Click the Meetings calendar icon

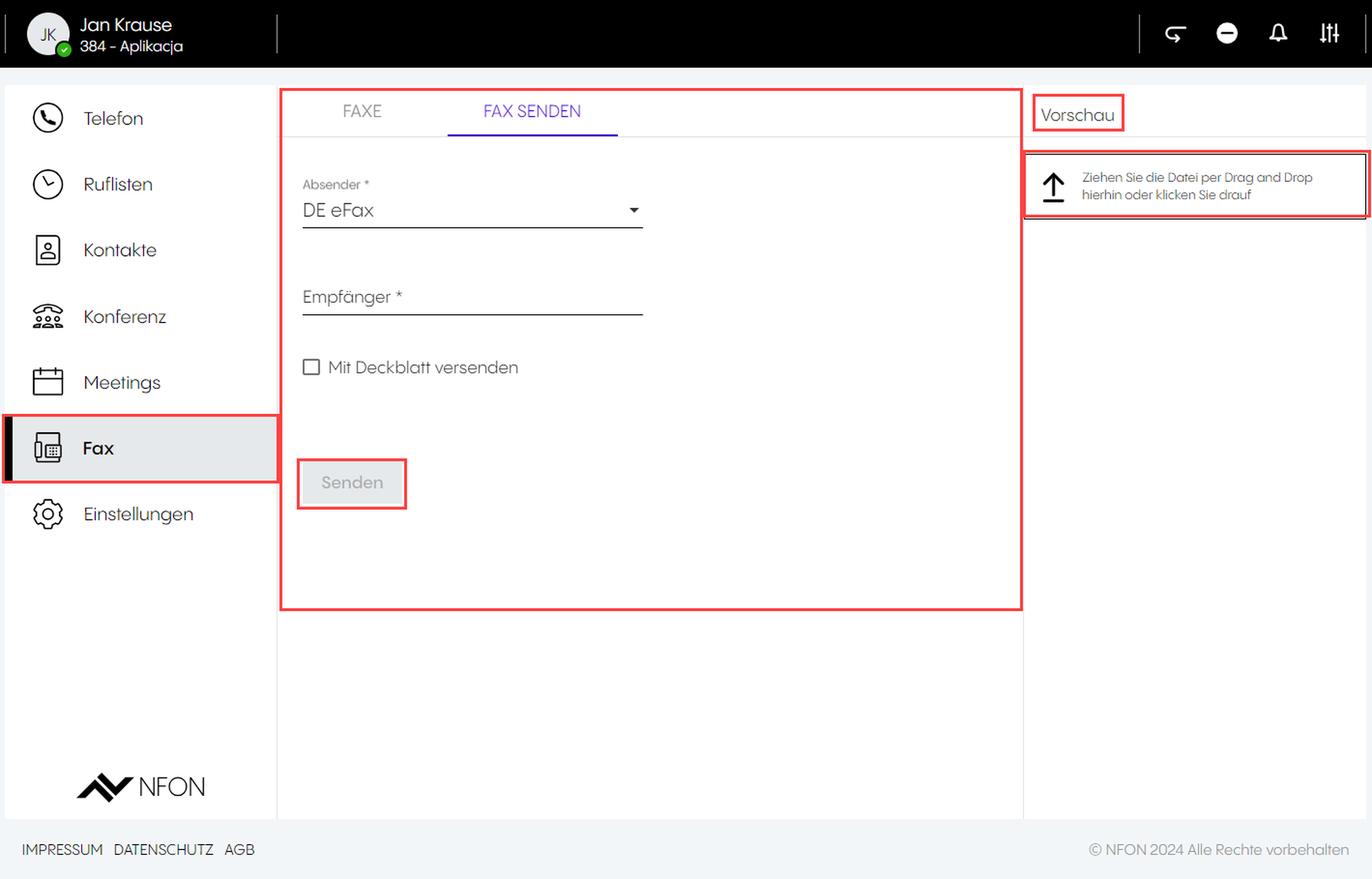click(48, 382)
